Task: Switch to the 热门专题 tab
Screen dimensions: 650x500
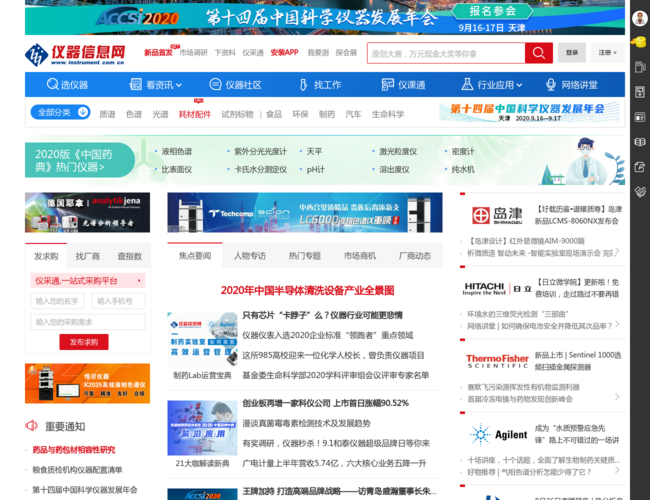Action: coord(305,256)
